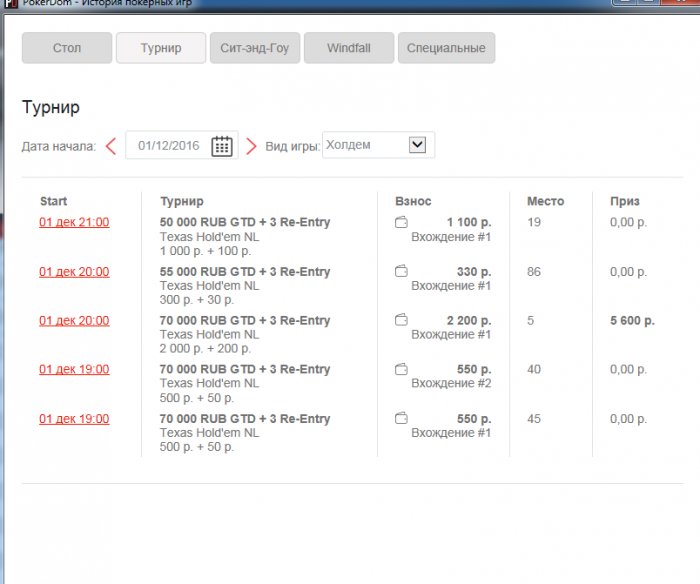This screenshot has width=700, height=584.
Task: Click wallet icon for 2 200 р. buy-in
Action: (x=401, y=320)
